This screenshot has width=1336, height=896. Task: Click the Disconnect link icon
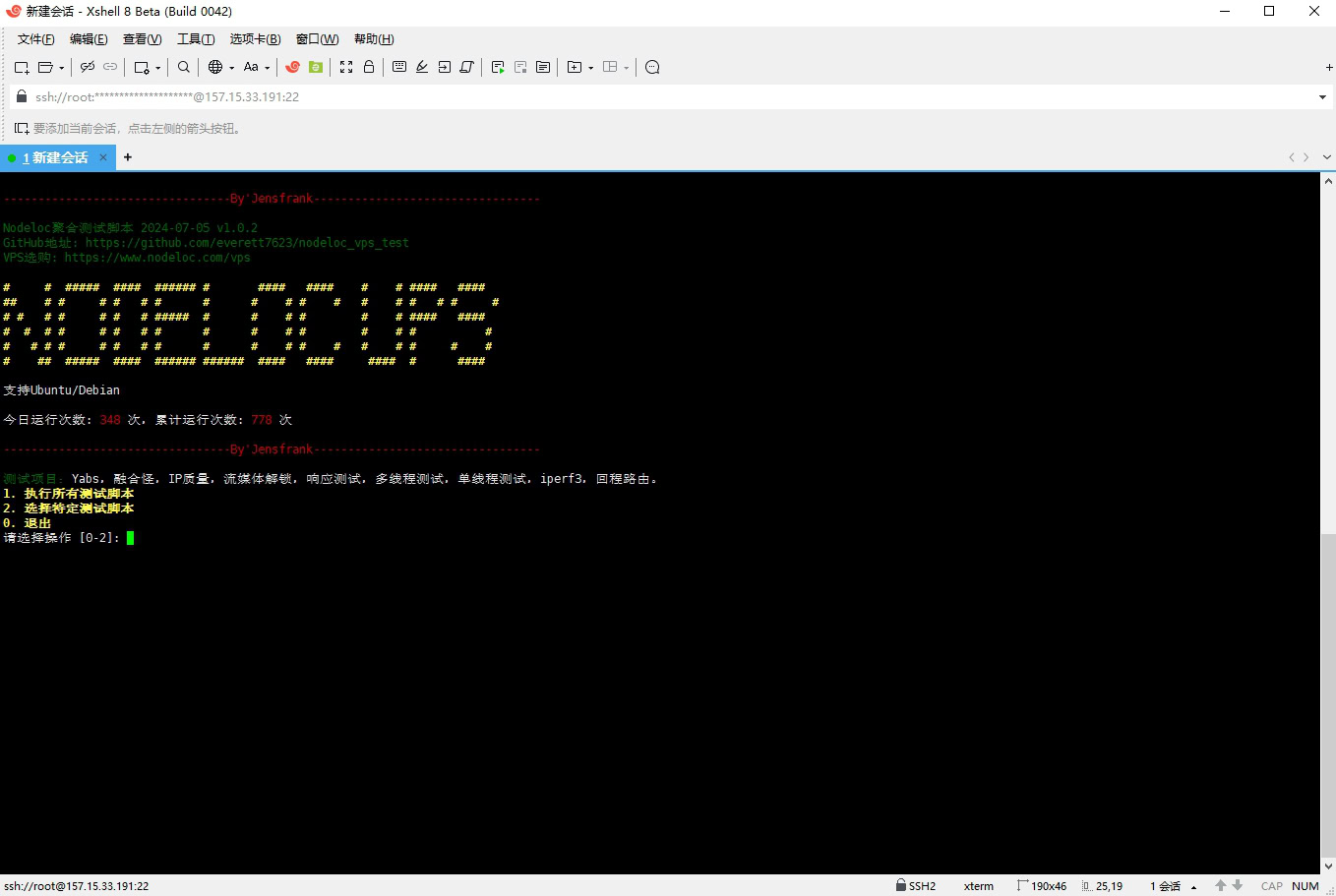[88, 67]
